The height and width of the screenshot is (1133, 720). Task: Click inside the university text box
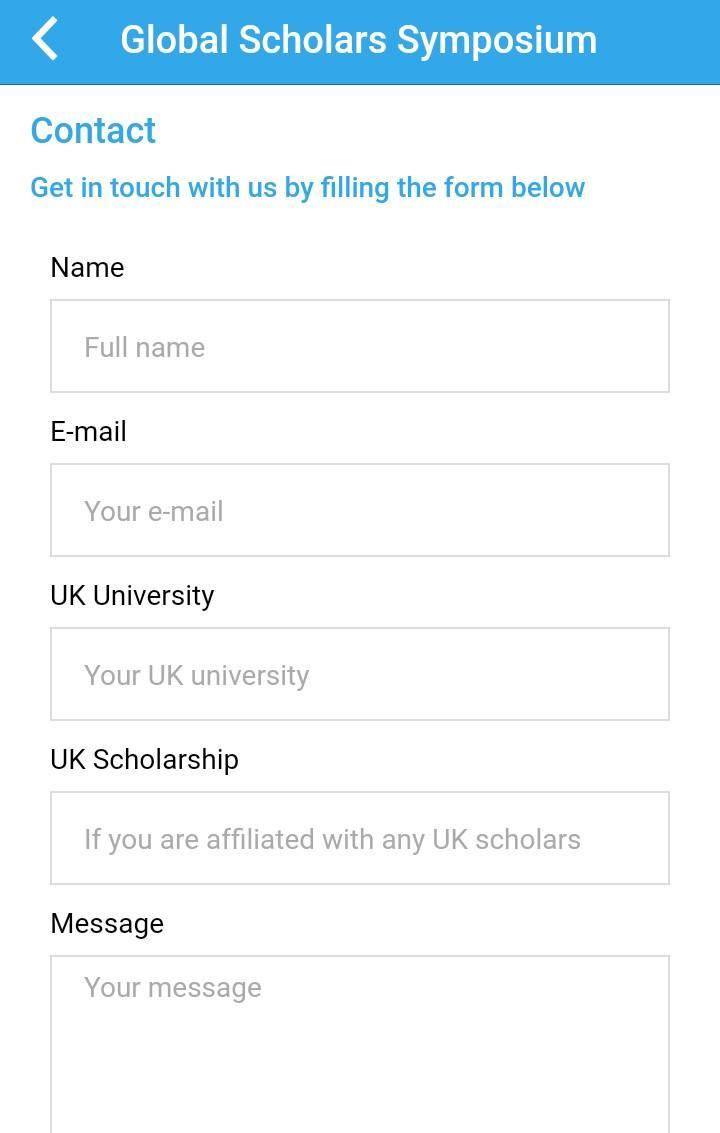click(360, 674)
